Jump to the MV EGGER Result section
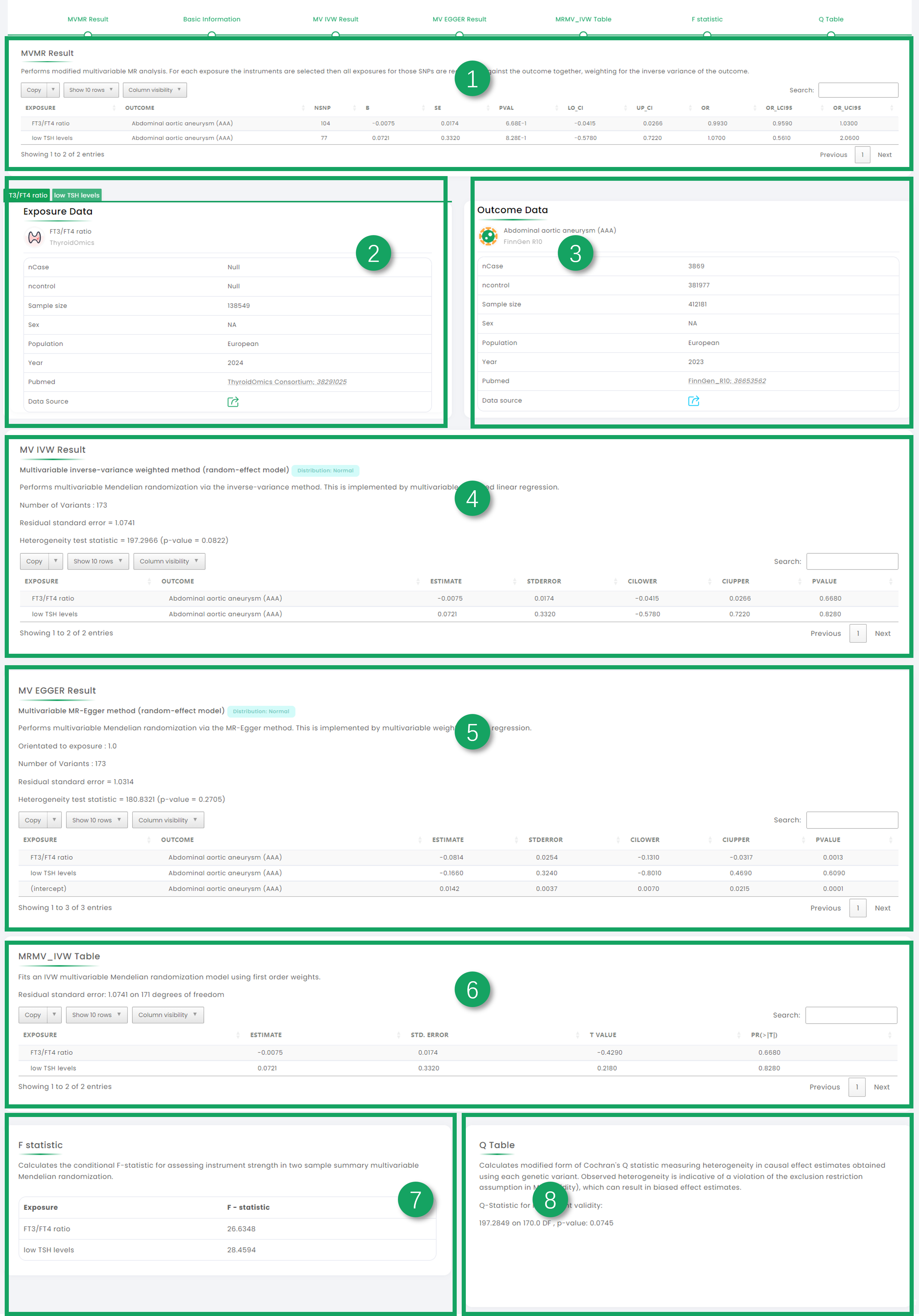This screenshot has height=1316, width=919. pyautogui.click(x=459, y=19)
